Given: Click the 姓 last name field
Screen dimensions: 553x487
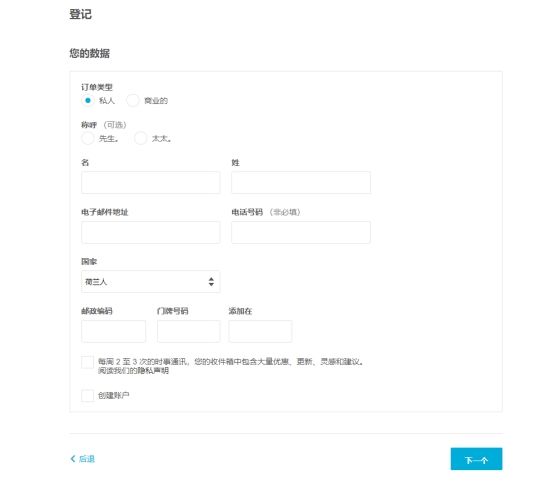Looking at the screenshot, I should 301,183.
